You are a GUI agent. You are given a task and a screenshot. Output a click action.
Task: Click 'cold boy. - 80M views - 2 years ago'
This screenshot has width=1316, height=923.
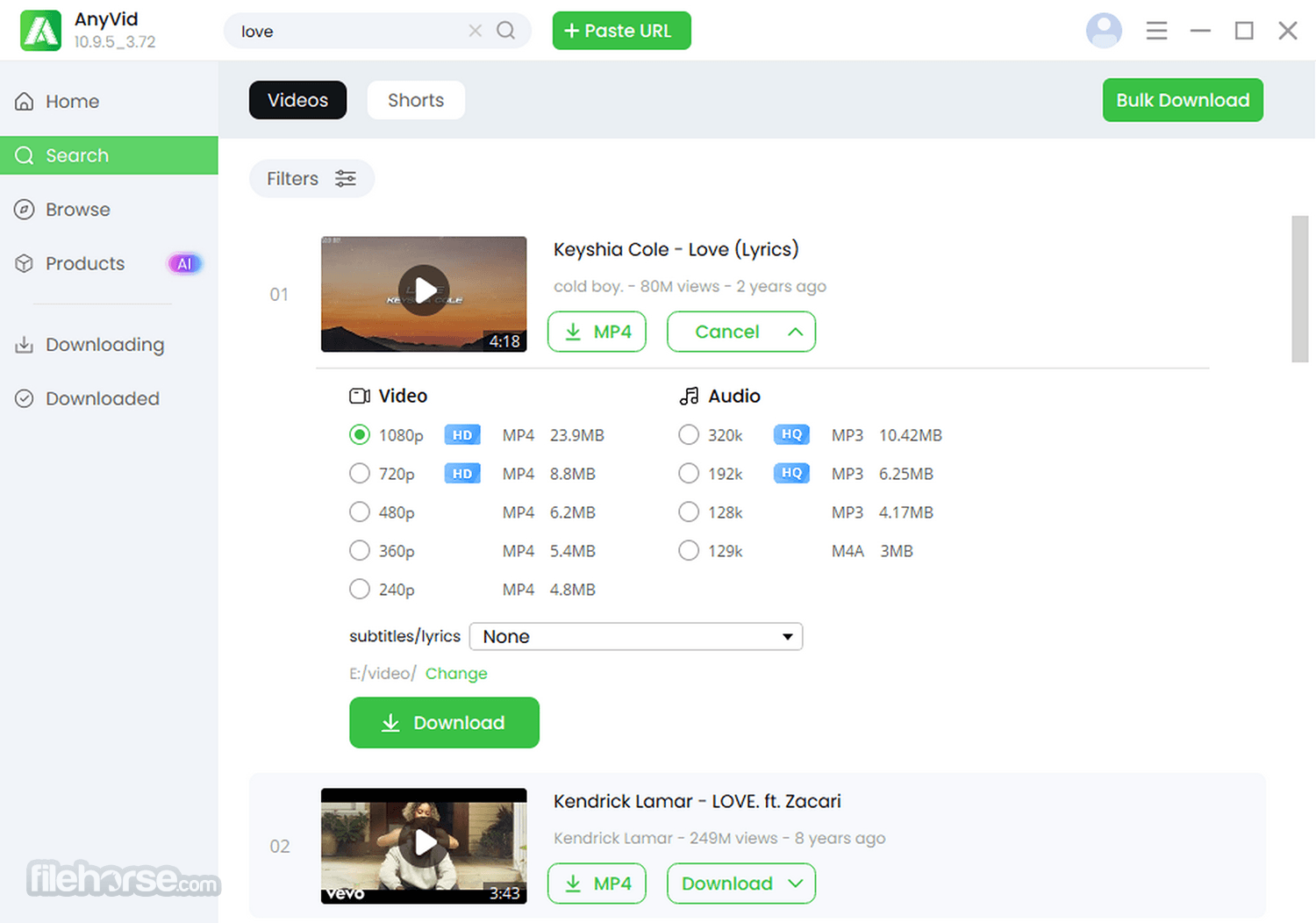690,287
